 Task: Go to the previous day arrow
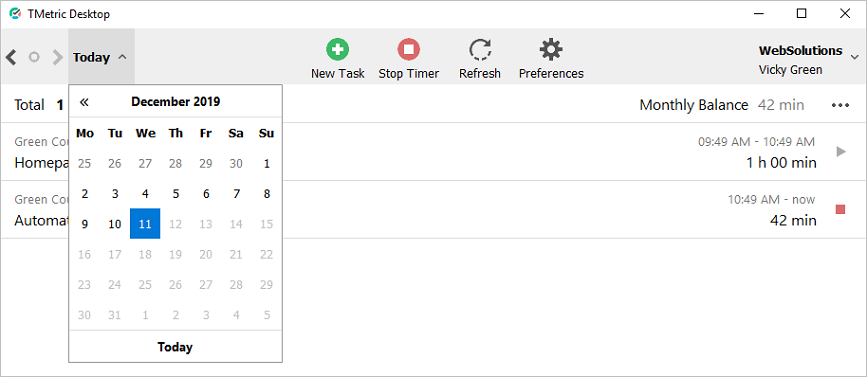[11, 57]
